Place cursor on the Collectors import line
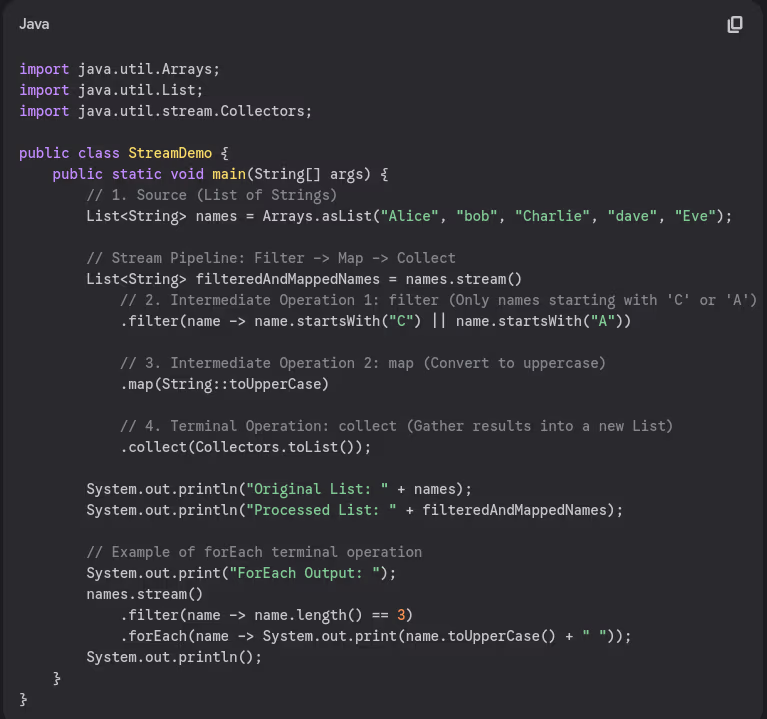Image resolution: width=767 pixels, height=719 pixels. coord(166,111)
